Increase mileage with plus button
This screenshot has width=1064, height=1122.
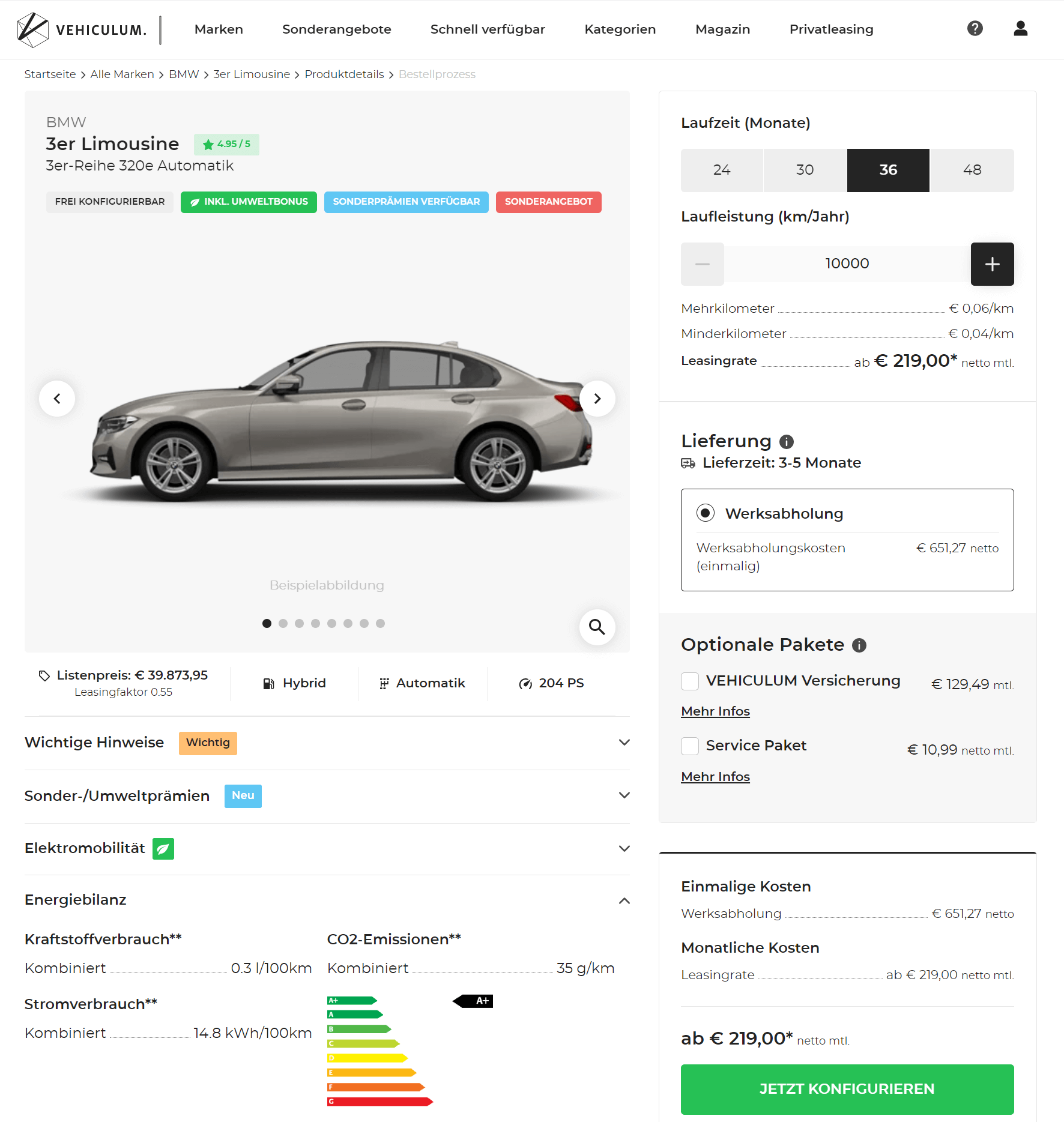pos(993,264)
